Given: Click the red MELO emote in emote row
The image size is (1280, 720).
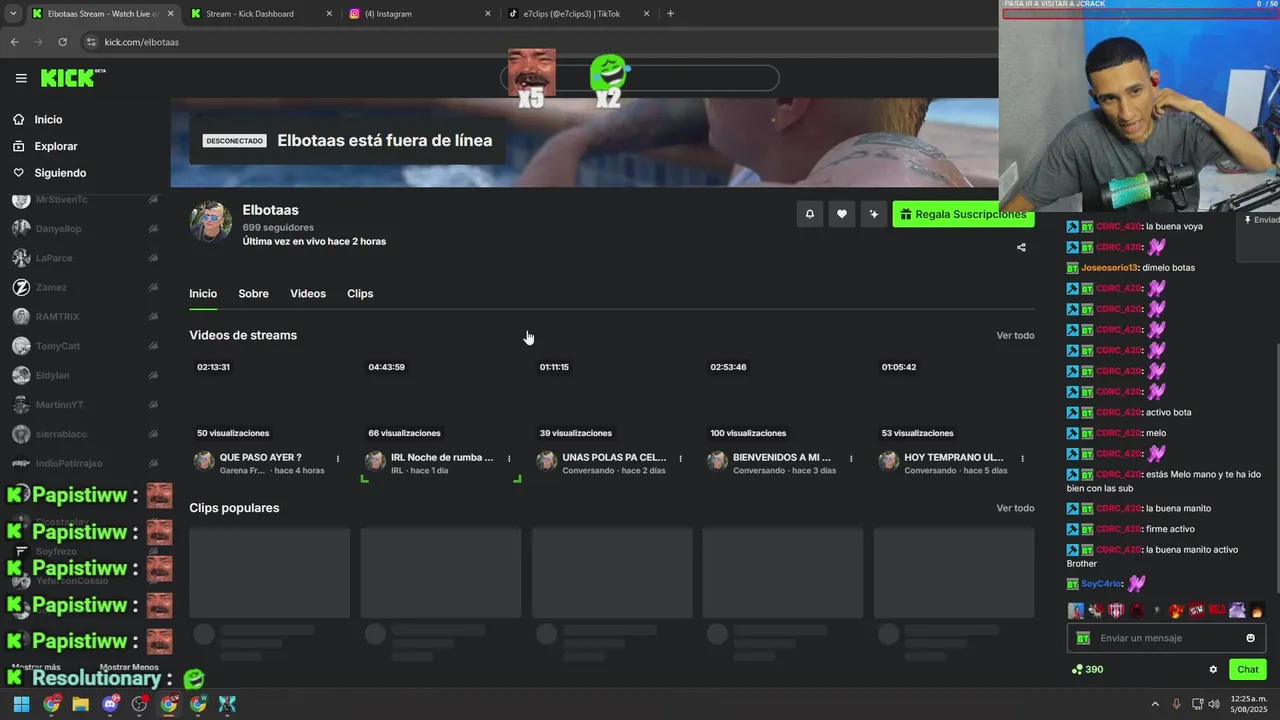Looking at the screenshot, I should (1217, 610).
